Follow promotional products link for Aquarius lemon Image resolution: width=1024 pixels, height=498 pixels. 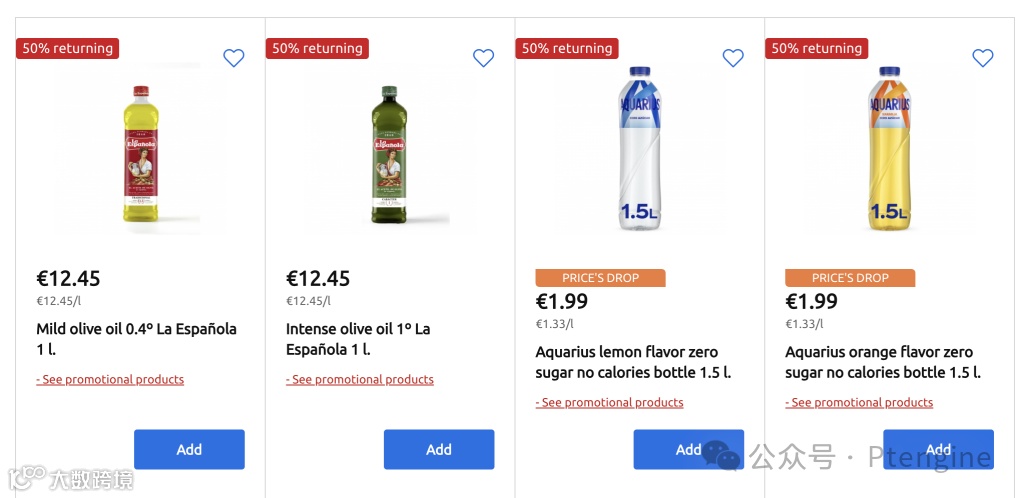[x=609, y=403]
